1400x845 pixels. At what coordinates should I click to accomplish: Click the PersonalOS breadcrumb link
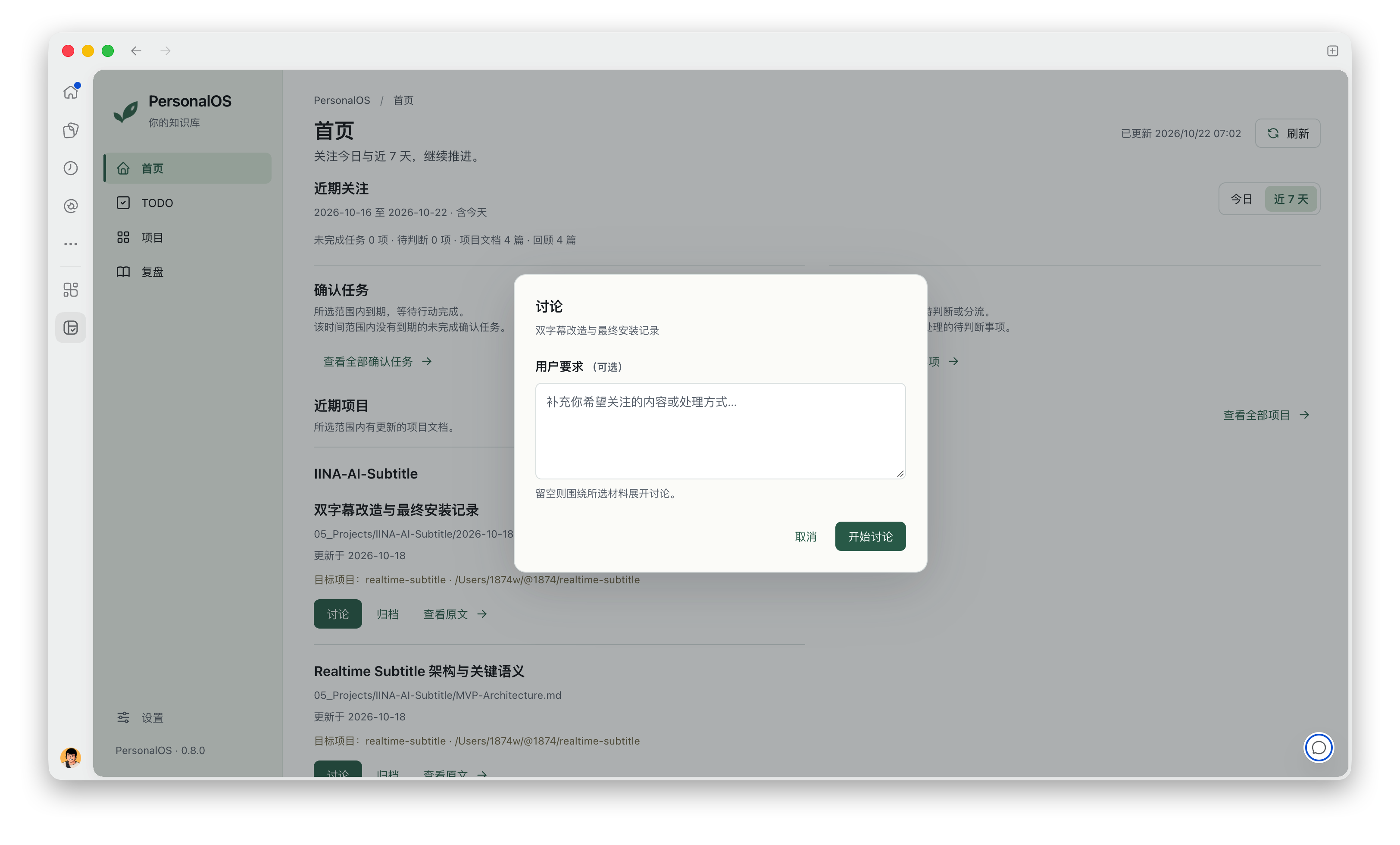point(341,100)
